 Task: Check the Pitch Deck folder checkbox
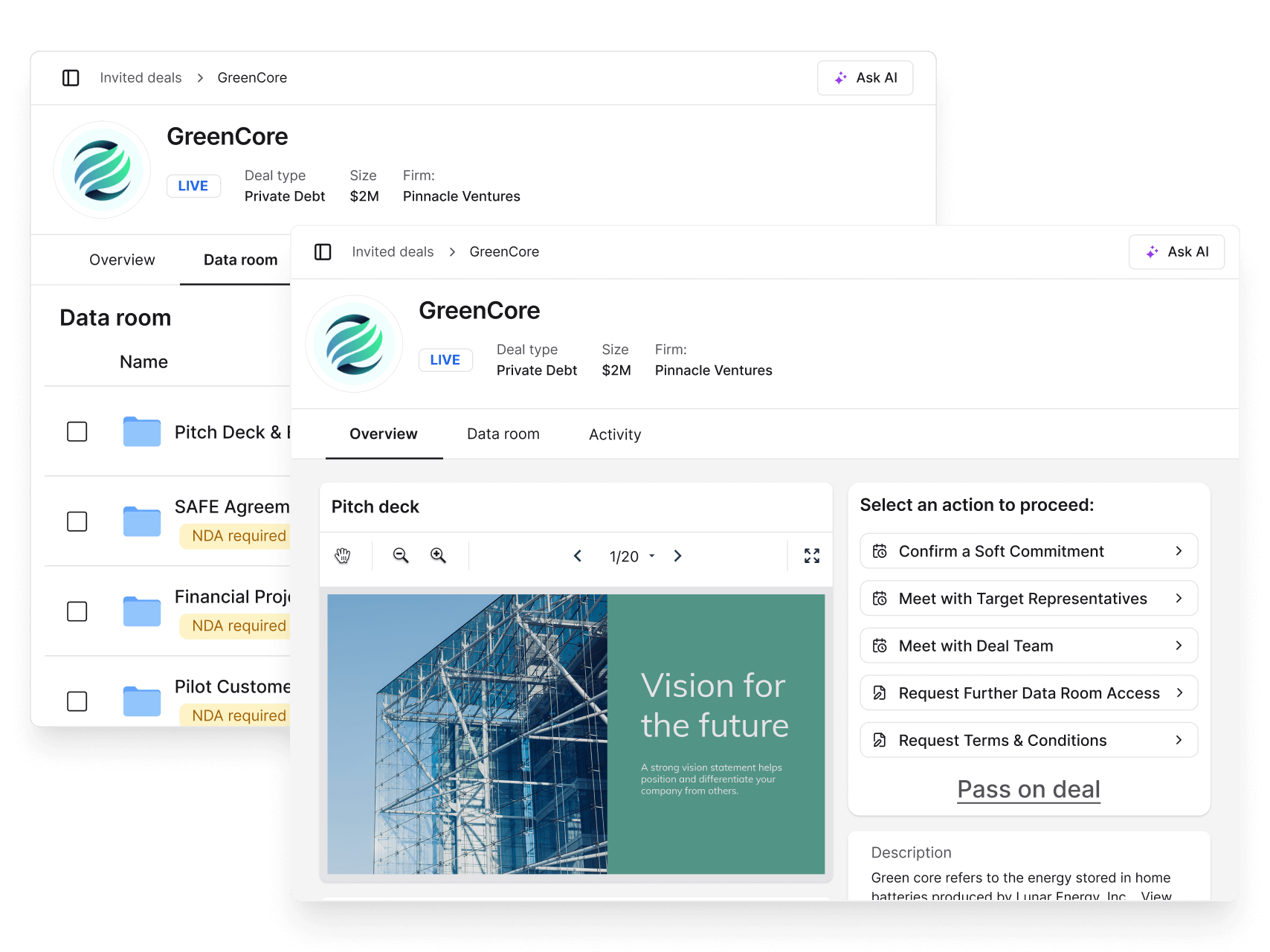click(x=77, y=432)
